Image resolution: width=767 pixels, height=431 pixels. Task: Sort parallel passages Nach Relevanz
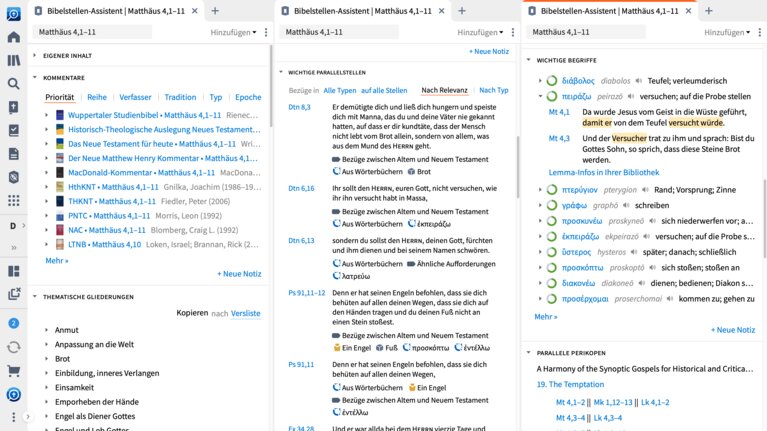[x=445, y=90]
